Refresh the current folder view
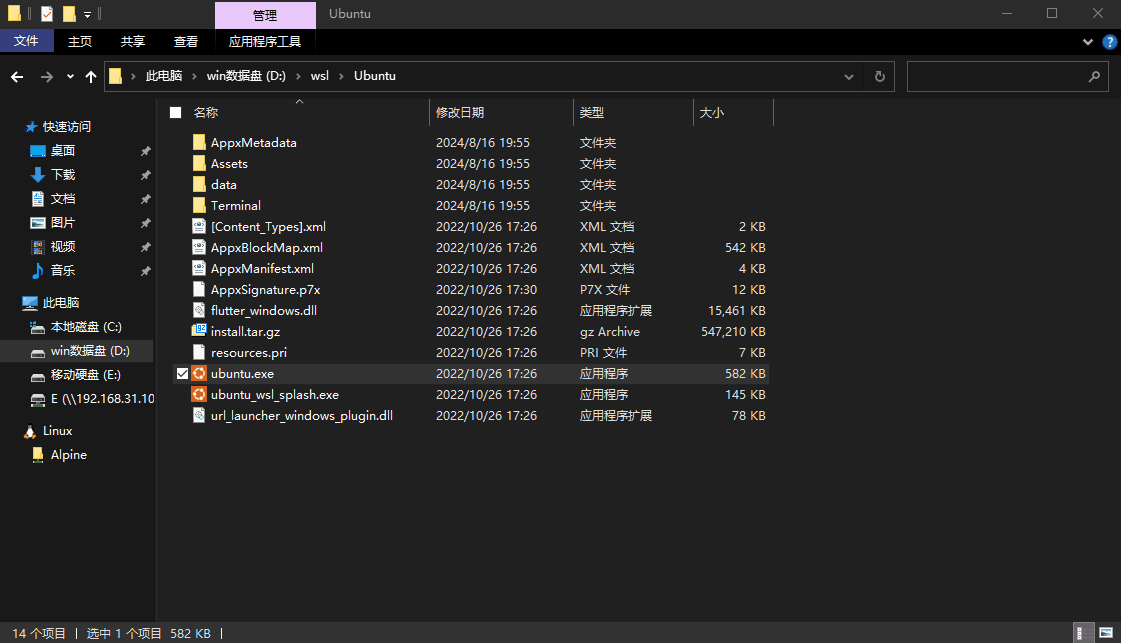The width and height of the screenshot is (1121, 643). point(880,77)
